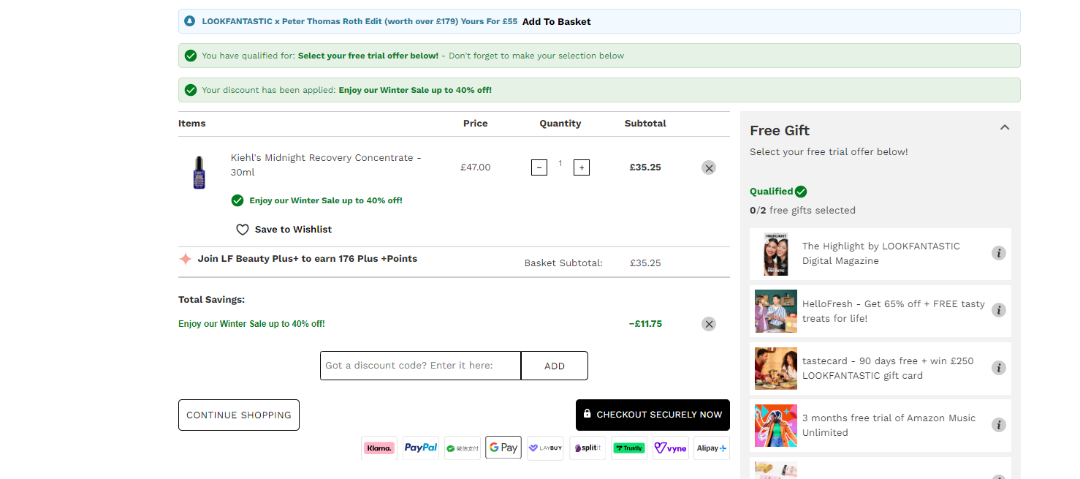
Task: Click the discount code input field
Action: 420,366
